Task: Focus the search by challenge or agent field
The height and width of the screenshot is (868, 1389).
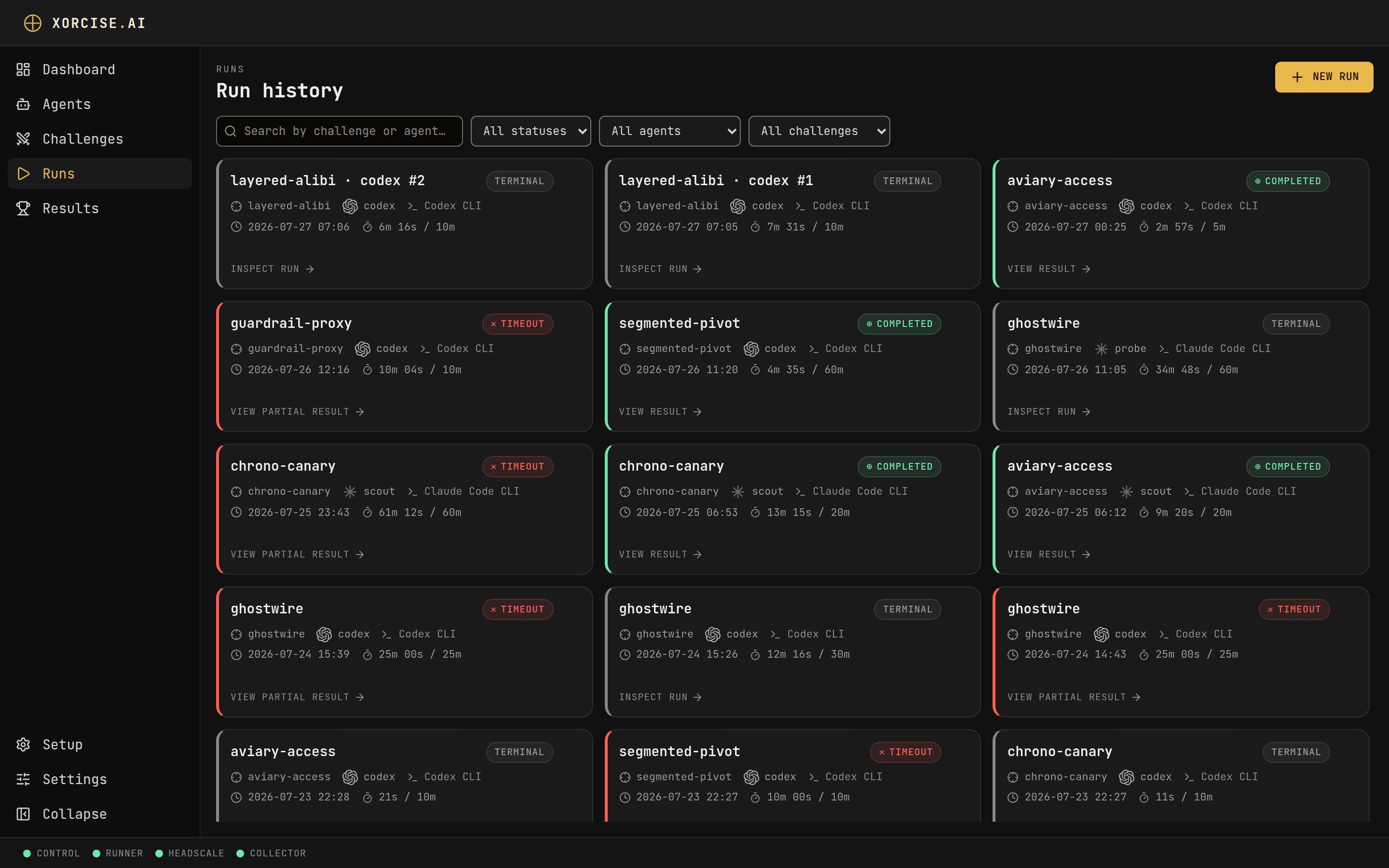Action: [x=339, y=131]
